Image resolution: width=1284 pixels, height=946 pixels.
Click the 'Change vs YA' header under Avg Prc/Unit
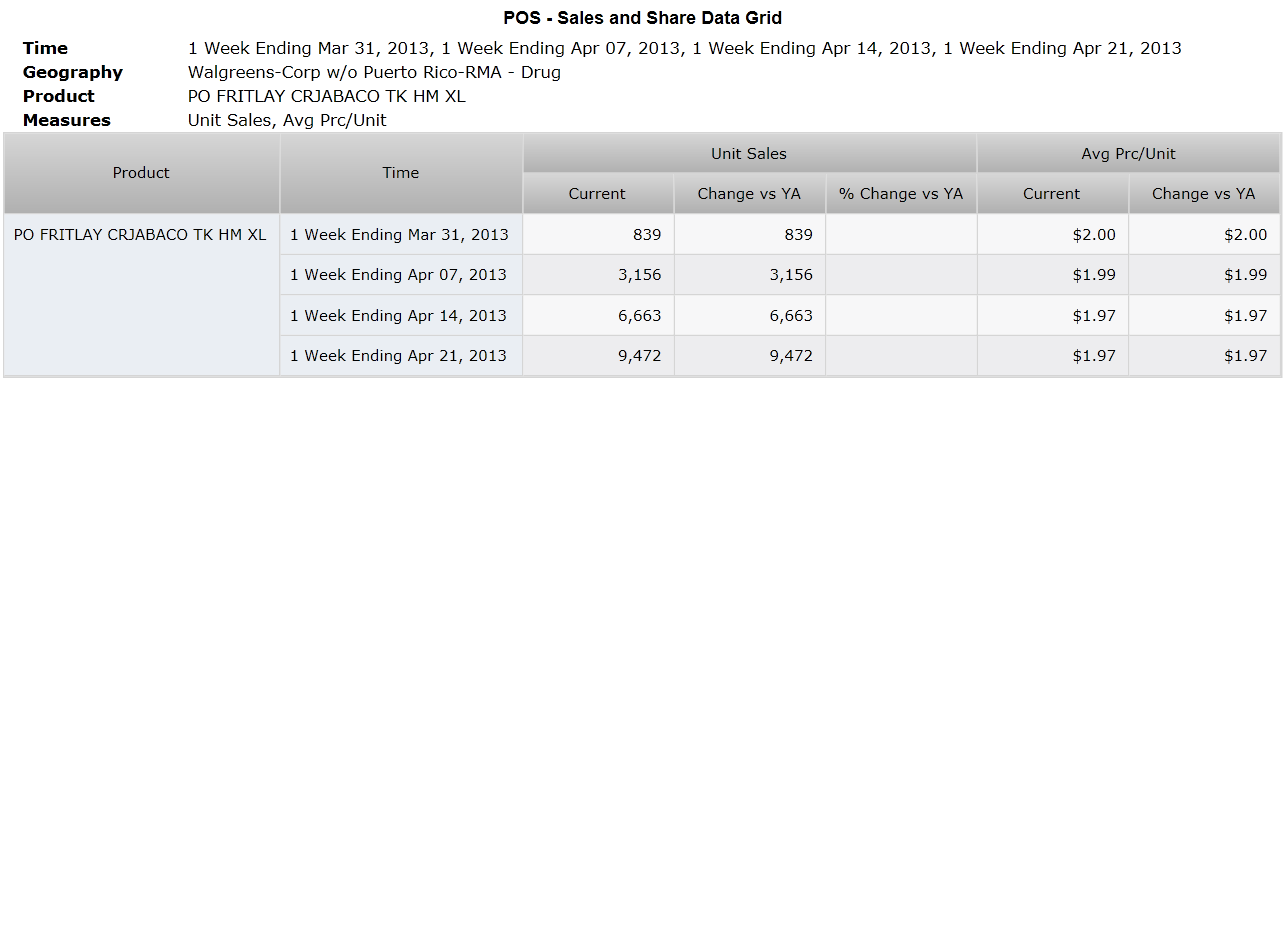click(1204, 194)
